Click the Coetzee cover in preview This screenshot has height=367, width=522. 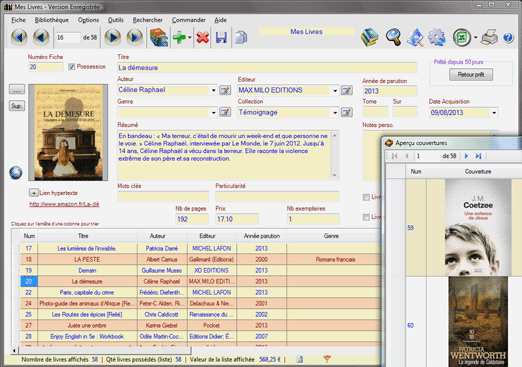(x=478, y=228)
